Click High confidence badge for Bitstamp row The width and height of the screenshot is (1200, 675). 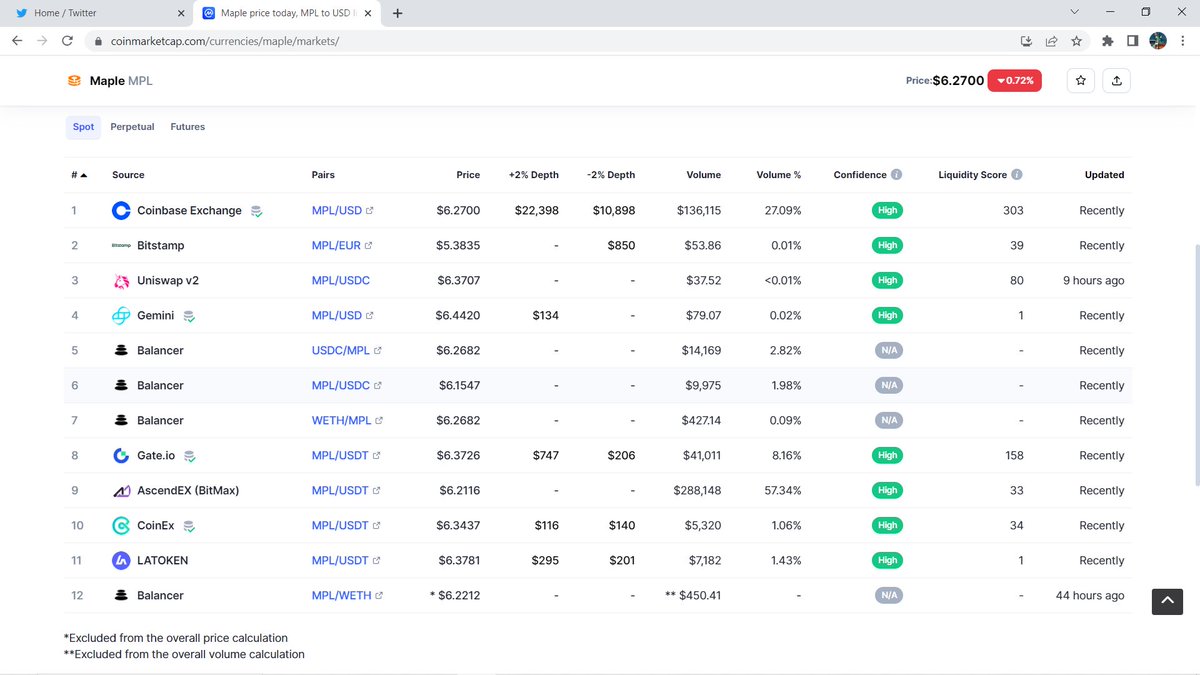point(888,246)
